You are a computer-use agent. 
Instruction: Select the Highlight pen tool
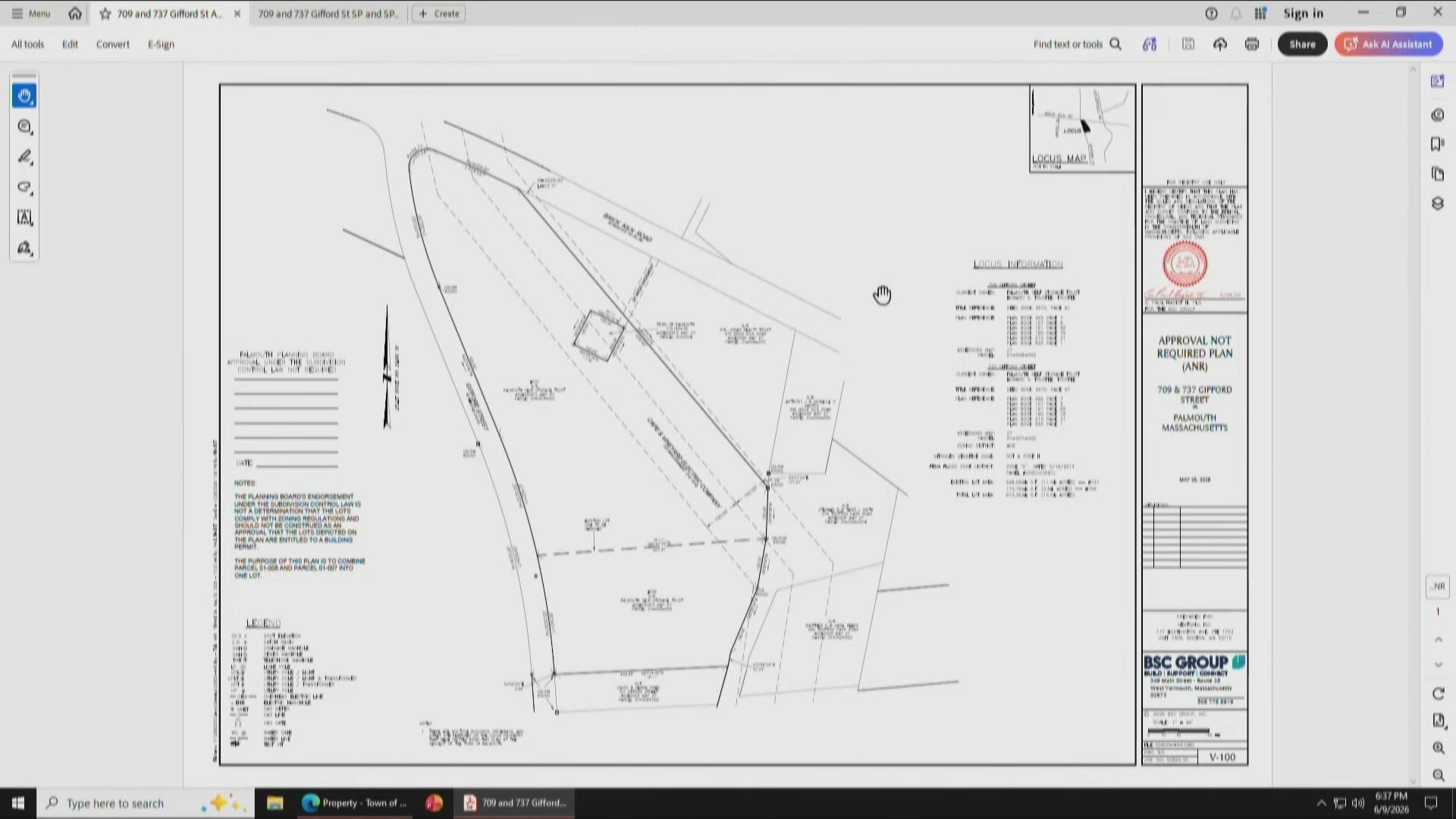pyautogui.click(x=24, y=157)
